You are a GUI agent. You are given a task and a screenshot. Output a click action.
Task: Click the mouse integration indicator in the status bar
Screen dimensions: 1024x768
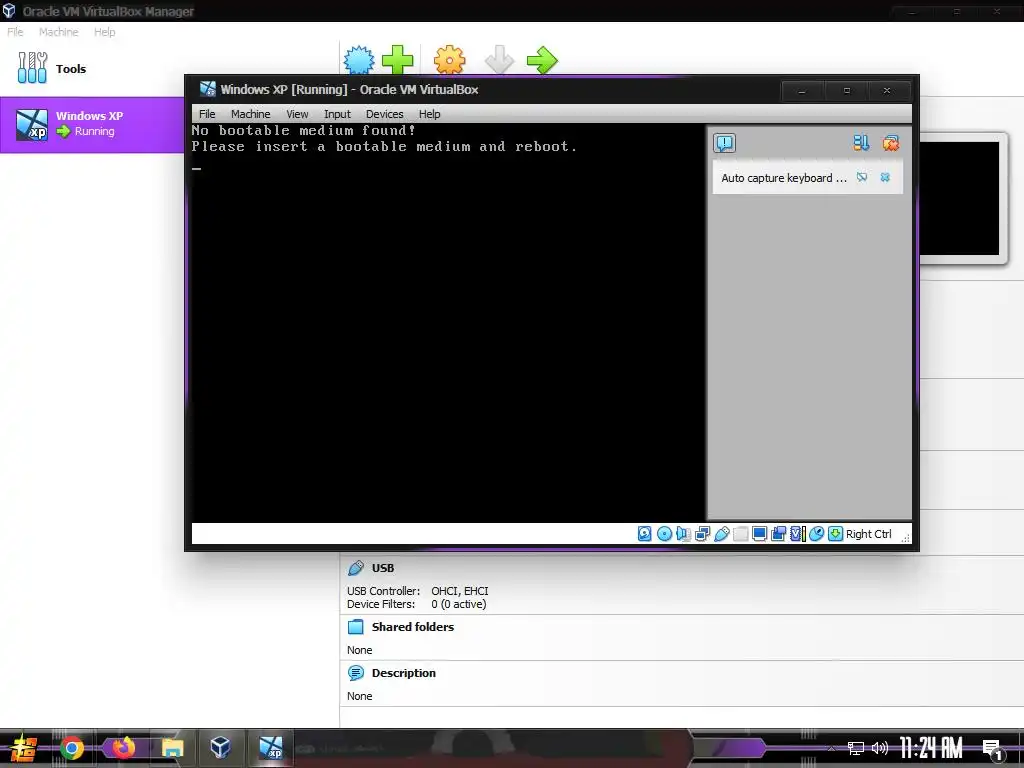pyautogui.click(x=816, y=534)
